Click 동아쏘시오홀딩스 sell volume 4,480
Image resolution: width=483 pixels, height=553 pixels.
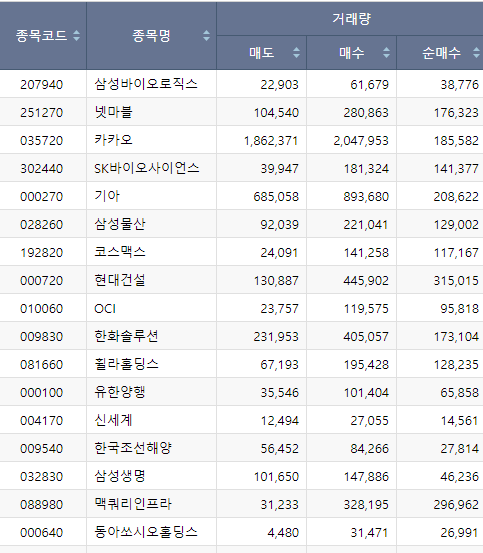point(283,533)
